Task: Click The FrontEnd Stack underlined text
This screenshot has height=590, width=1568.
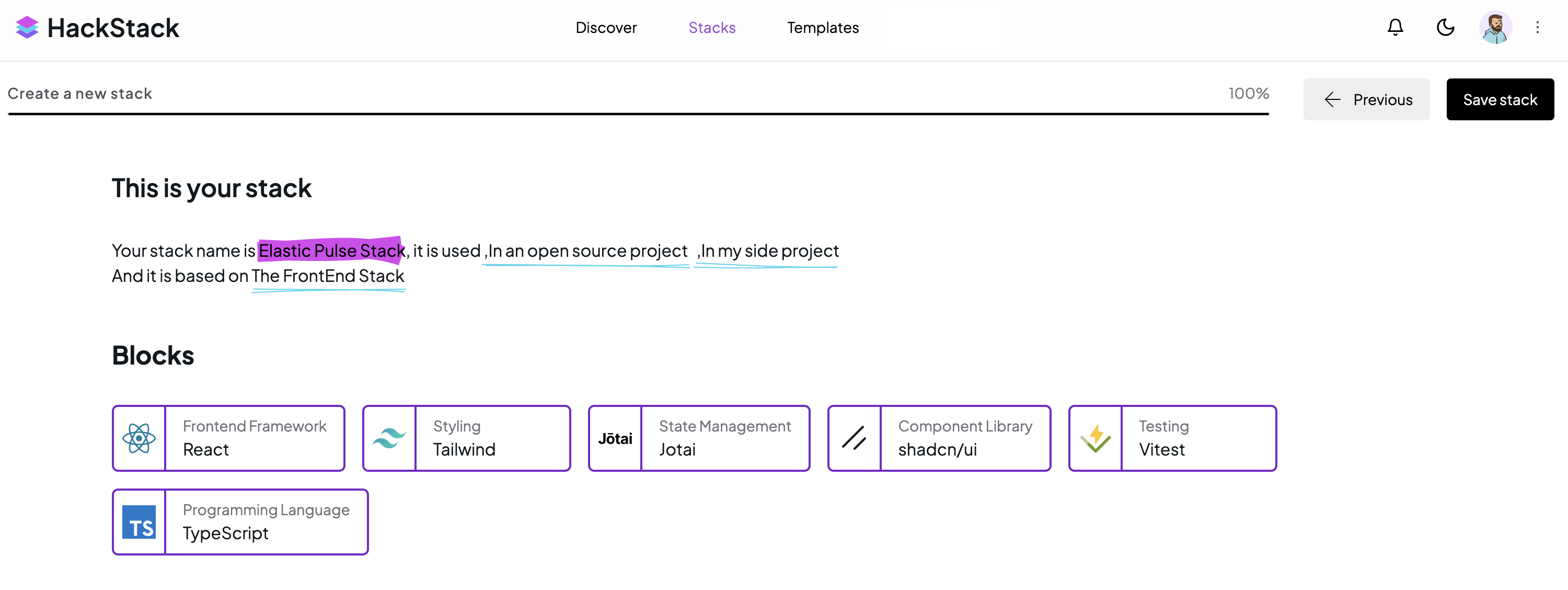Action: 328,276
